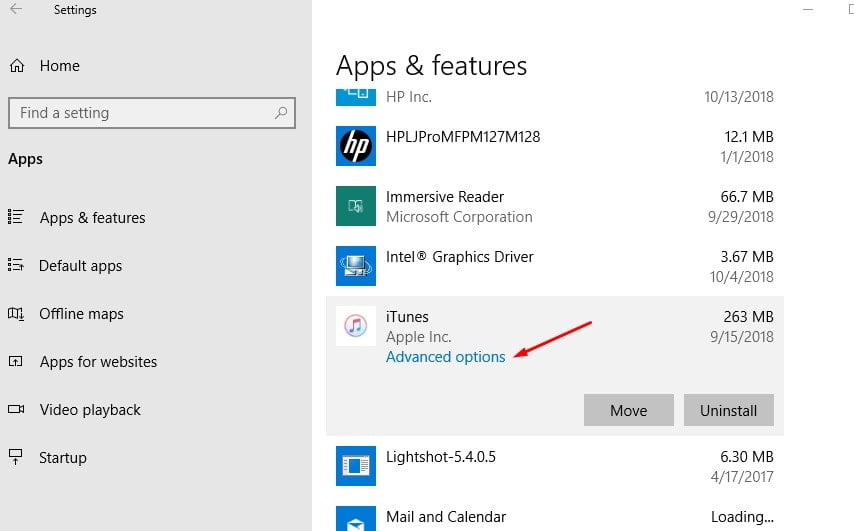Click the HP Inc. app icon at top
This screenshot has height=531, width=854.
tap(356, 97)
